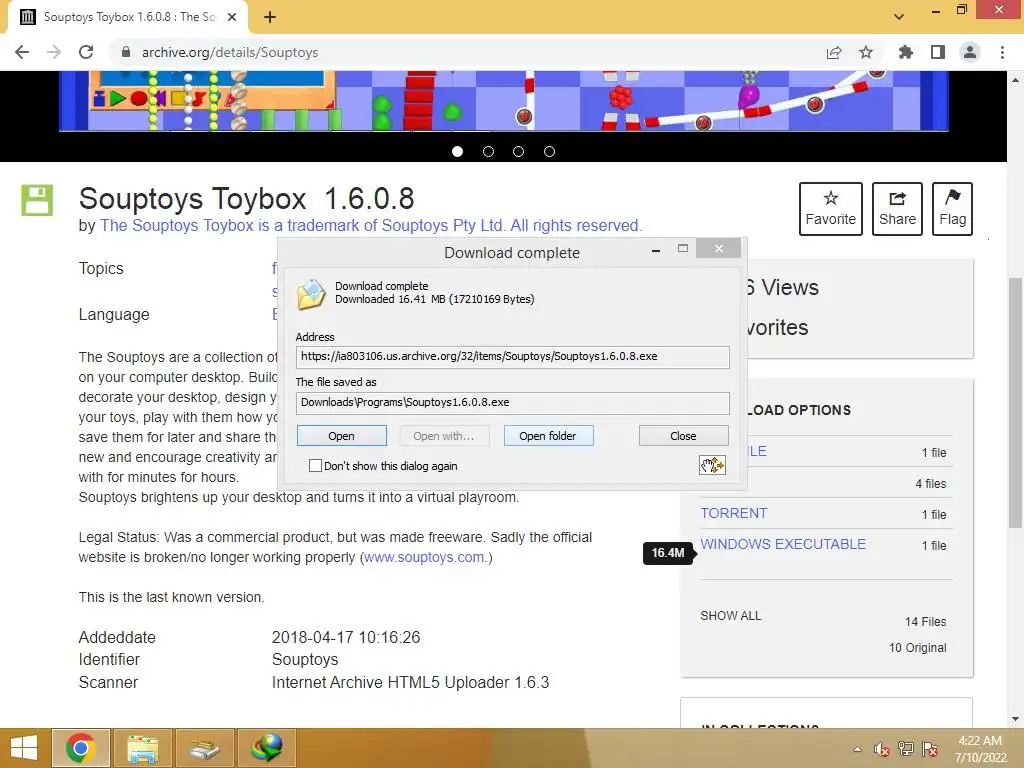Toggle the Chrome side panel icon
Viewport: 1024px width, 768px height.
[938, 52]
